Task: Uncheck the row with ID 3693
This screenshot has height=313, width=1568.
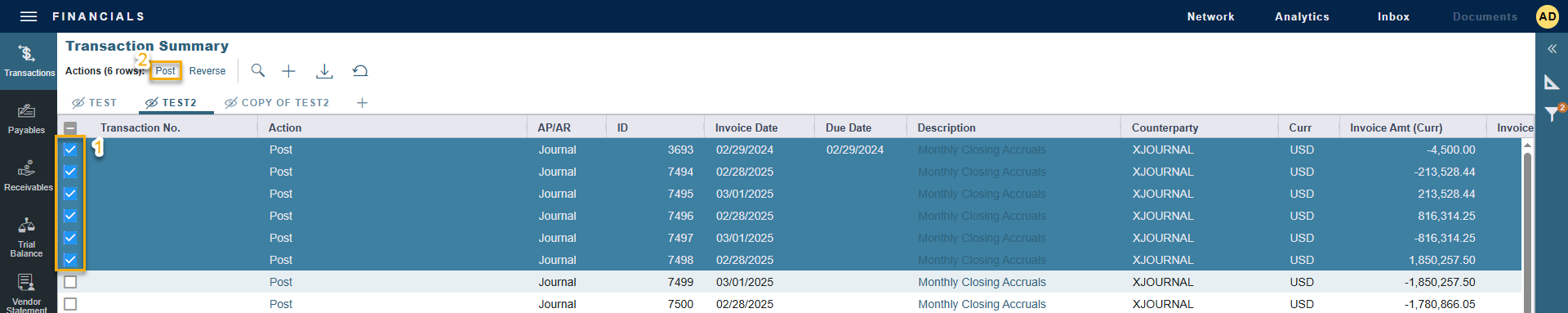Action: point(70,150)
